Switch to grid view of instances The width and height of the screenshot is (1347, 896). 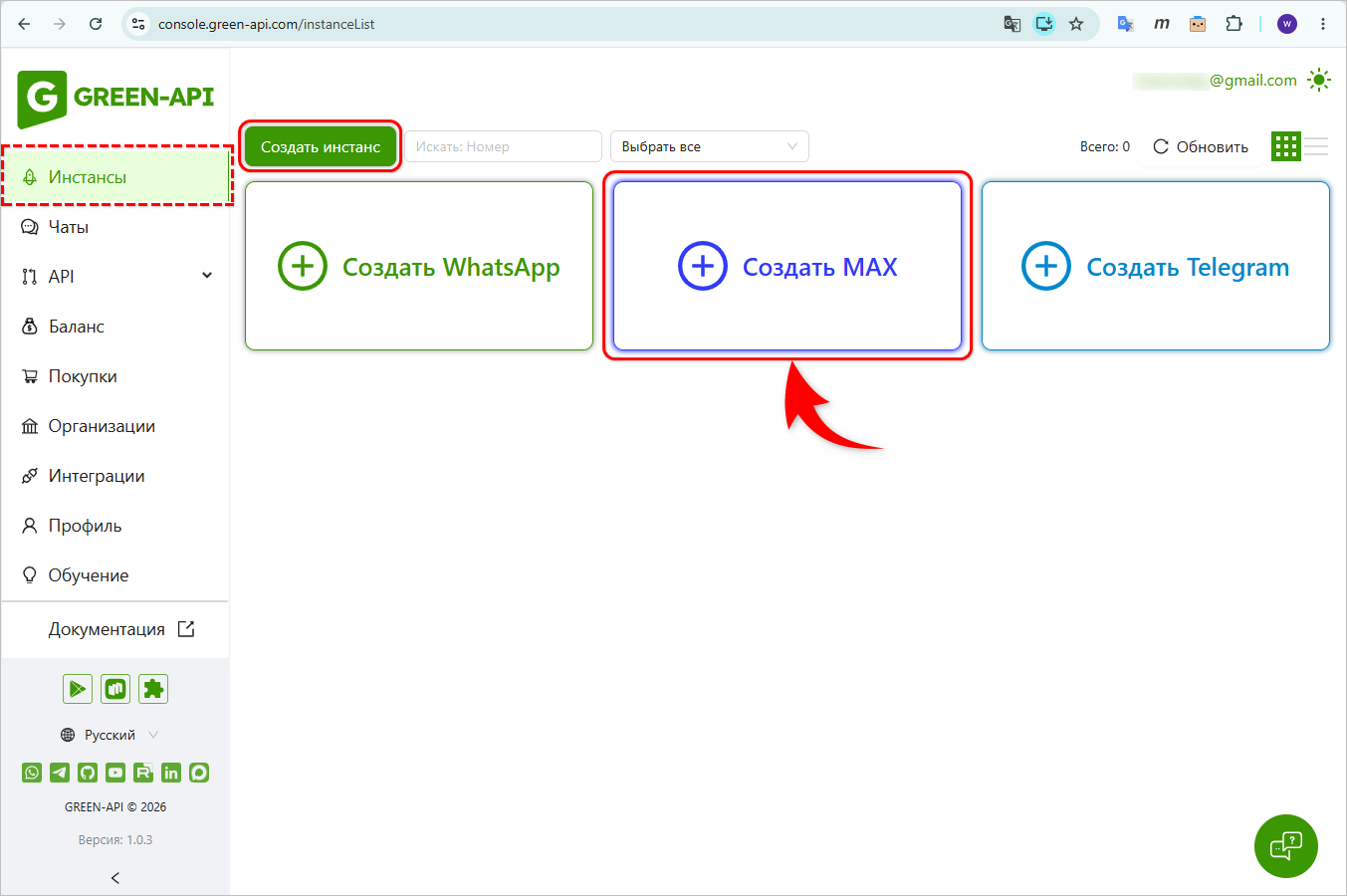tap(1286, 146)
